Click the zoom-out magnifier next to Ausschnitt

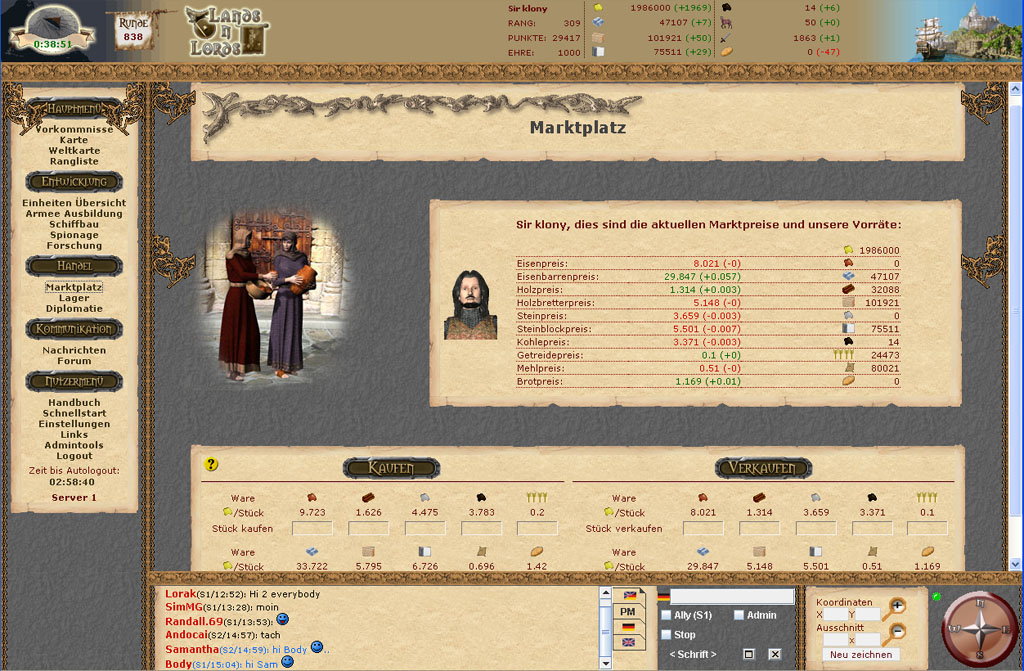[896, 632]
